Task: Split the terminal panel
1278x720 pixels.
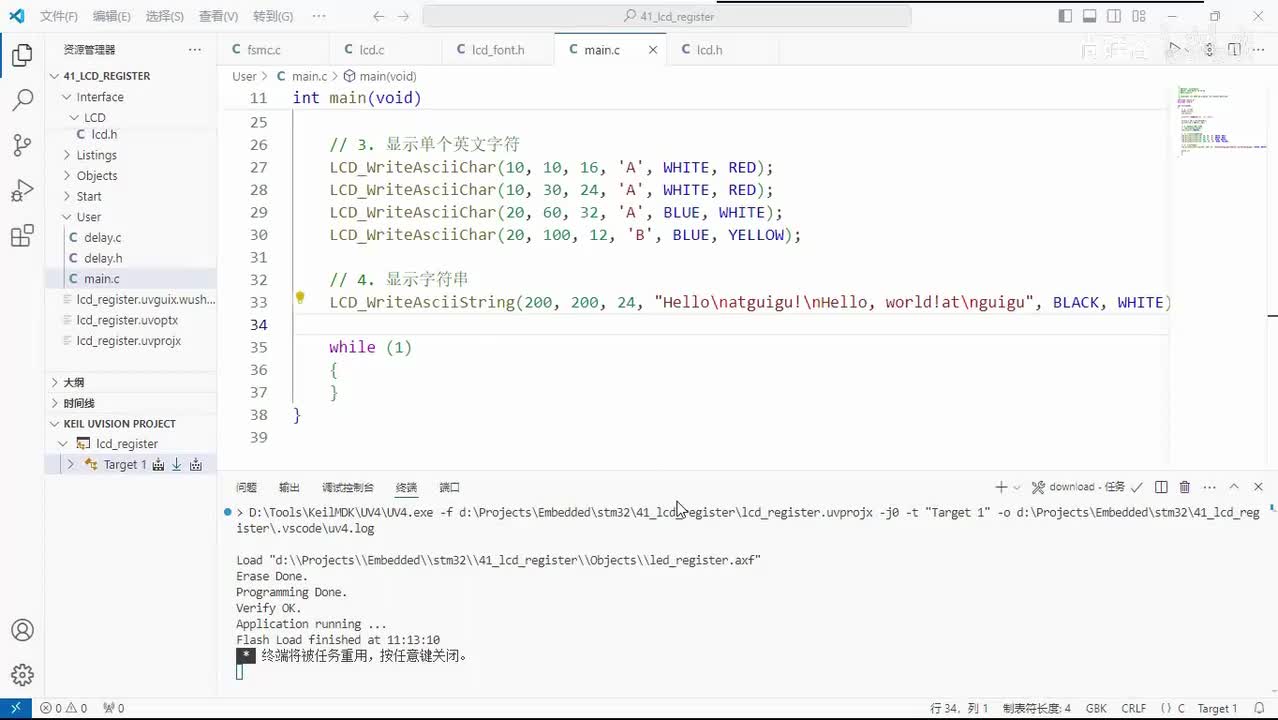Action: (x=1161, y=487)
